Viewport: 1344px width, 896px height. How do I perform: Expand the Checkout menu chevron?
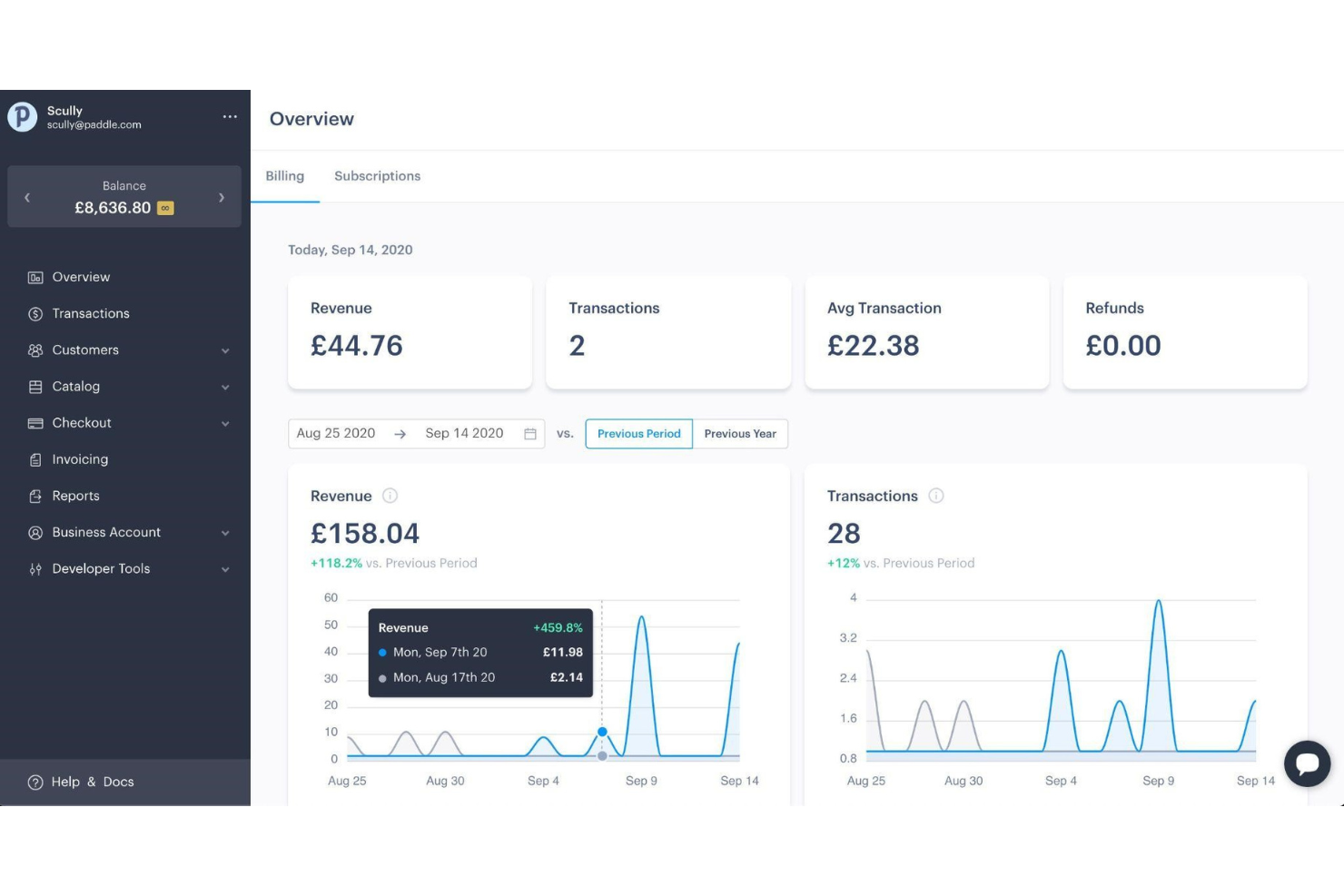(x=225, y=423)
